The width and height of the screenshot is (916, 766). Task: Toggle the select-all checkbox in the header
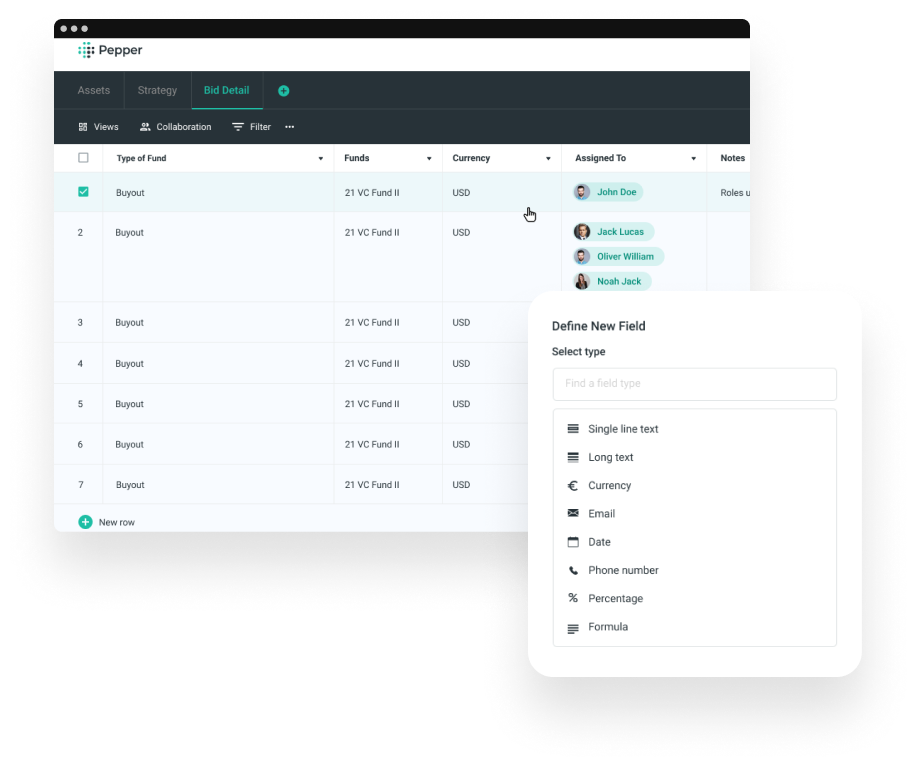(83, 158)
